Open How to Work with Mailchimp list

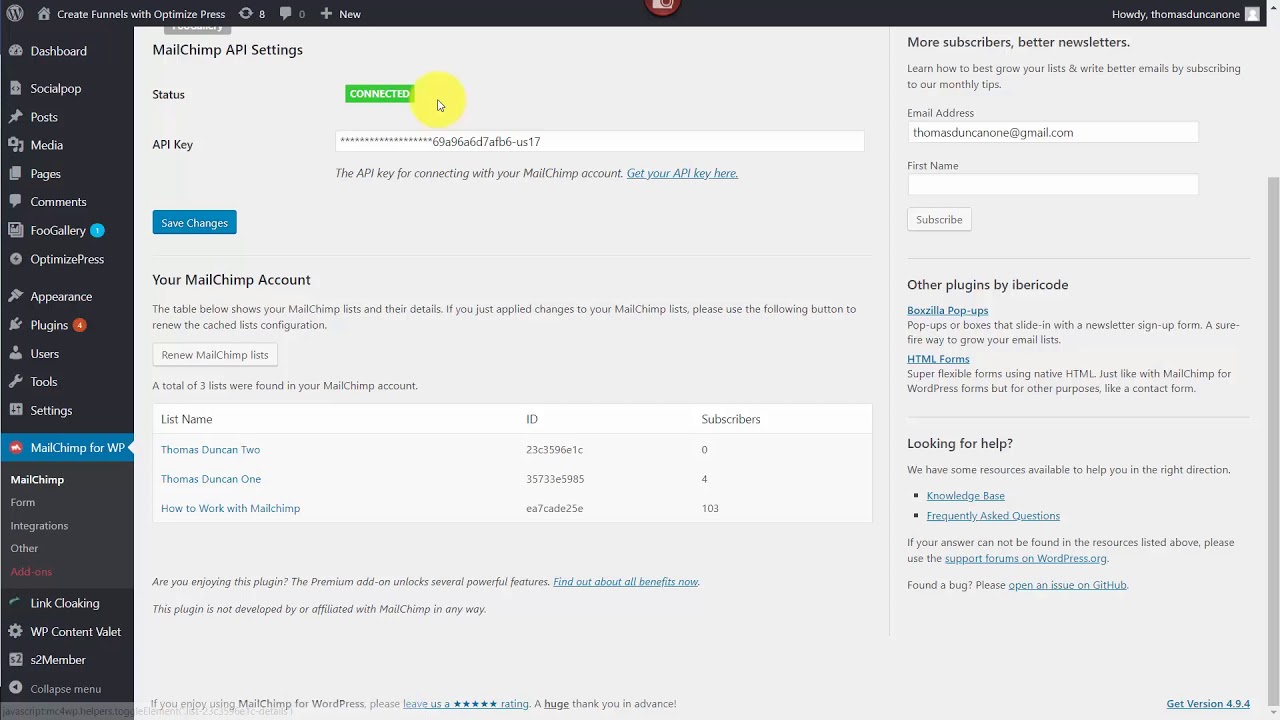point(230,508)
